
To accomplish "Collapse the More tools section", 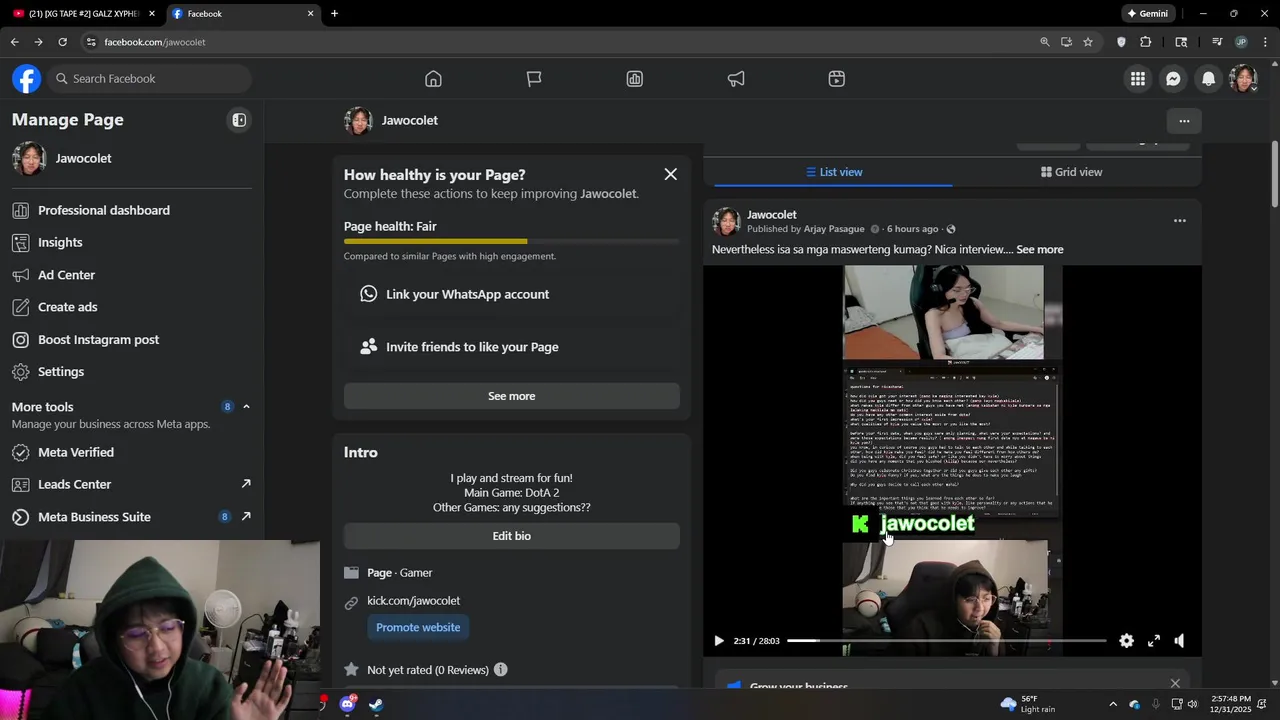I will coord(246,407).
